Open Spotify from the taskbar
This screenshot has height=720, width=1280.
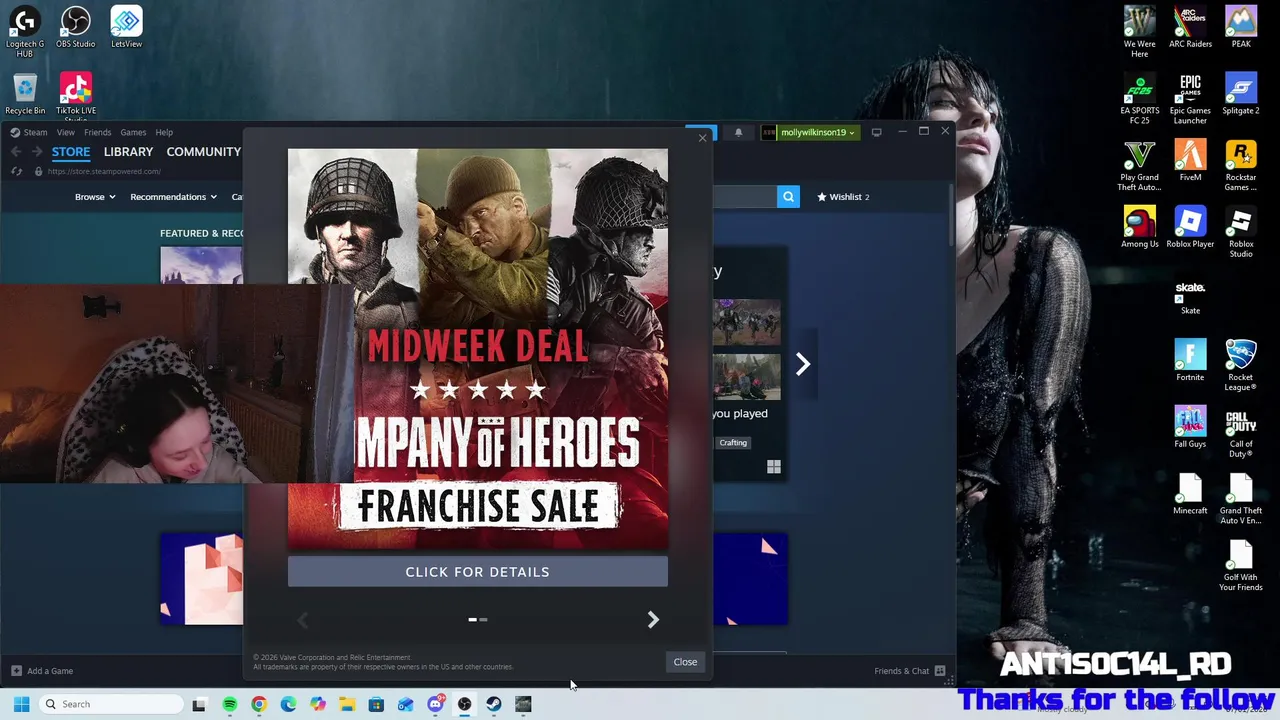(229, 704)
